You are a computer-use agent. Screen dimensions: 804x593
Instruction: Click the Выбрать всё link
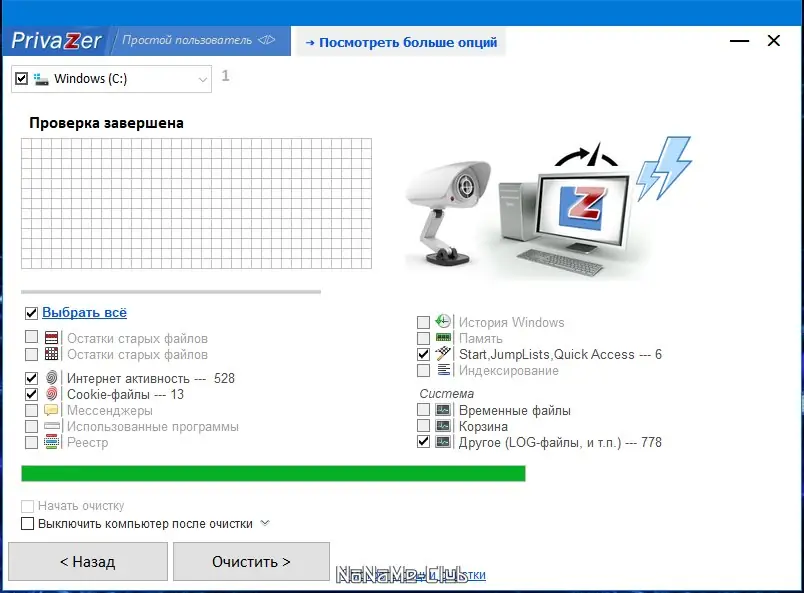coord(84,312)
